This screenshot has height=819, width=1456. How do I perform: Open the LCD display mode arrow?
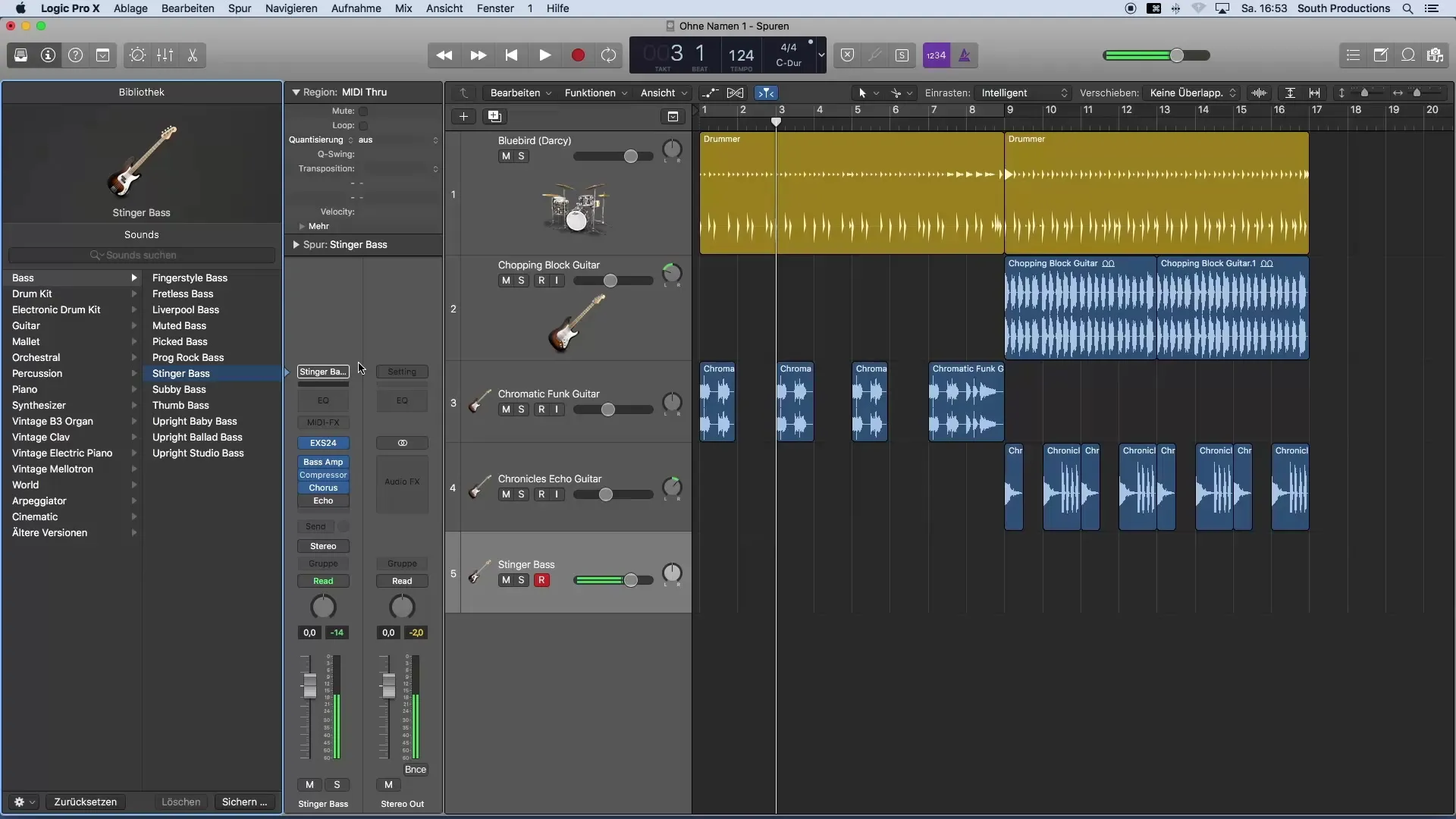click(821, 55)
